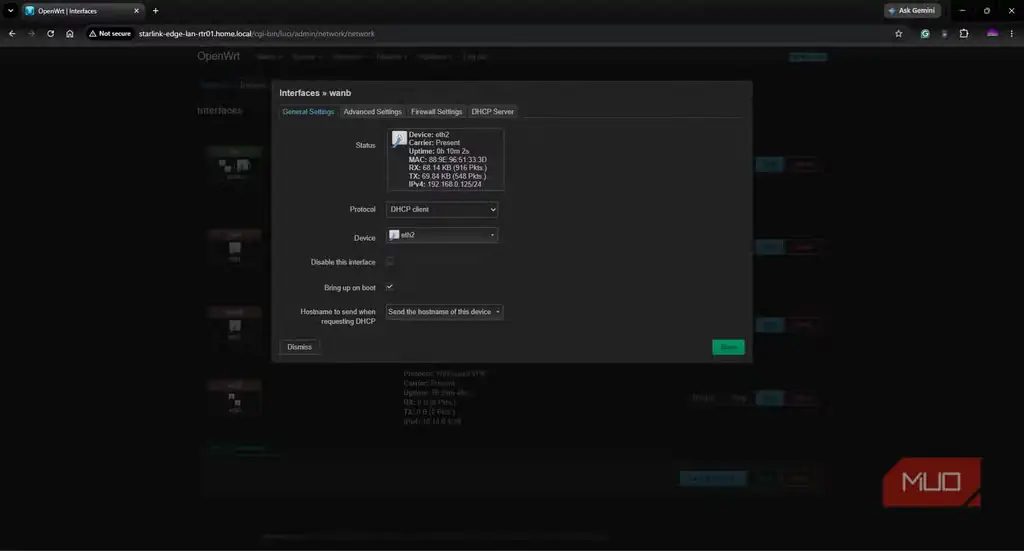This screenshot has width=1024, height=551.
Task: Open the Hostname to send dropdown
Action: point(444,312)
